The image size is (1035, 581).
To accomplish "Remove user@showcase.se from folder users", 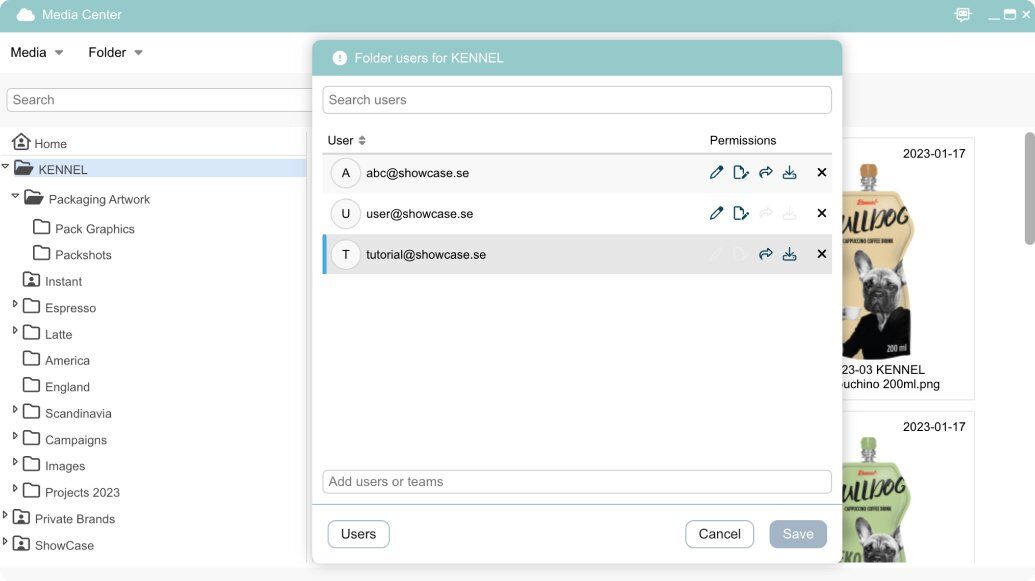I will click(822, 213).
